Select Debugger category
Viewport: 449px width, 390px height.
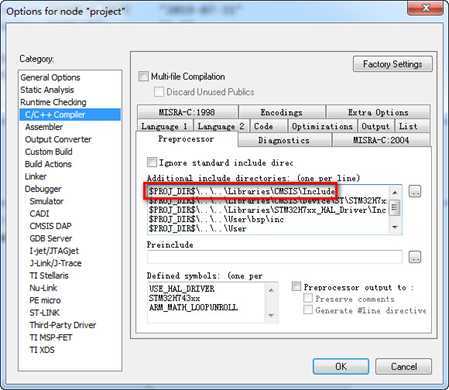43,189
